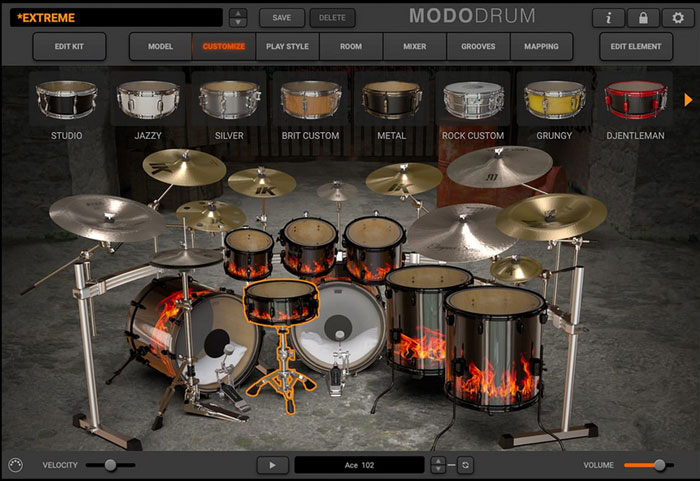The height and width of the screenshot is (481, 700).
Task: Click the groove sync loop icon
Action: (x=465, y=465)
